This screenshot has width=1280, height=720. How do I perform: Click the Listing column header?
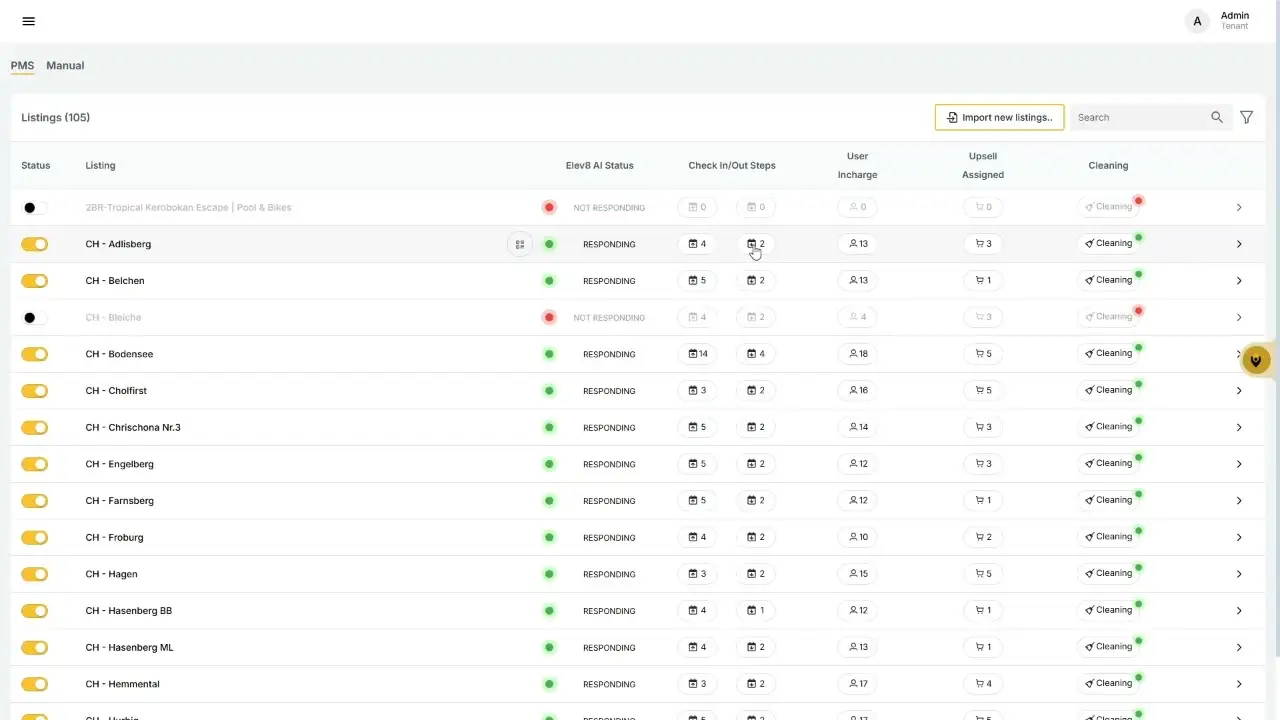(100, 166)
